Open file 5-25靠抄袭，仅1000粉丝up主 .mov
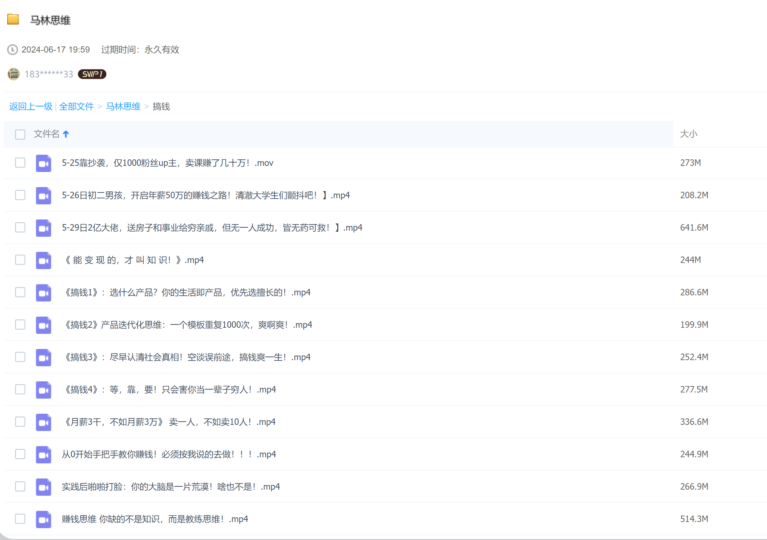 [x=167, y=163]
